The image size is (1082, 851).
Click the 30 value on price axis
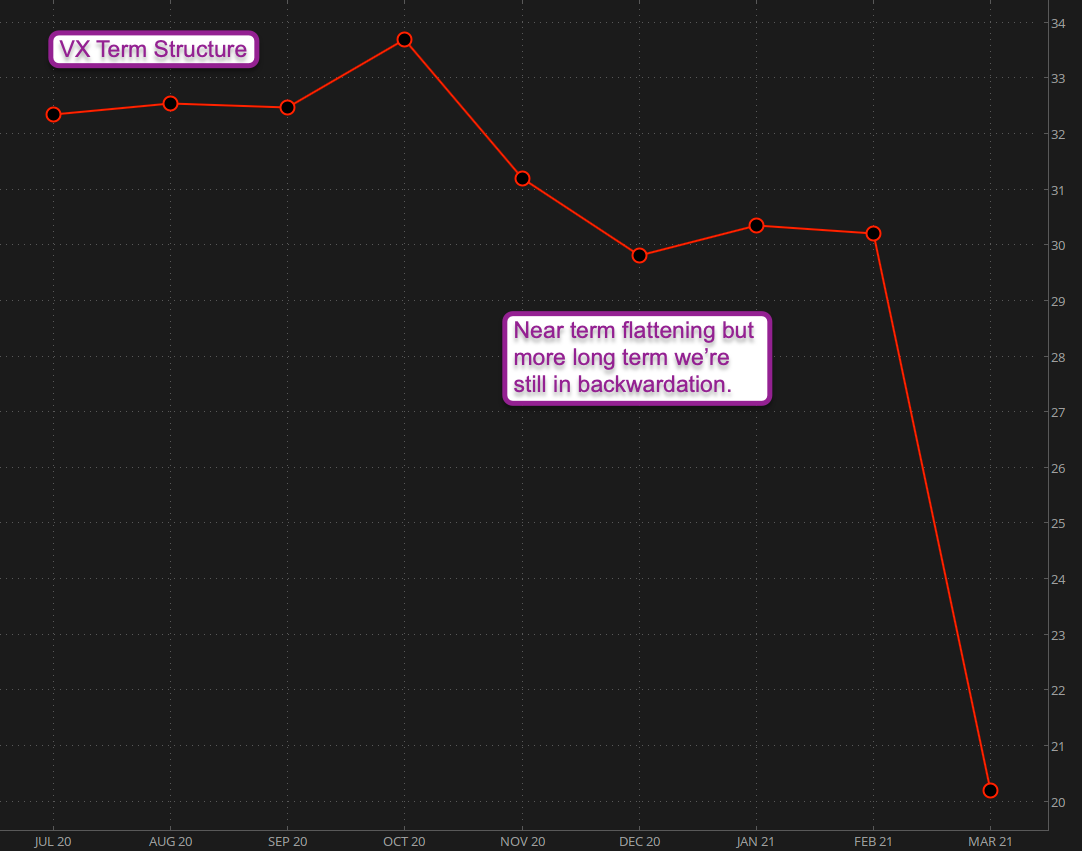1058,246
